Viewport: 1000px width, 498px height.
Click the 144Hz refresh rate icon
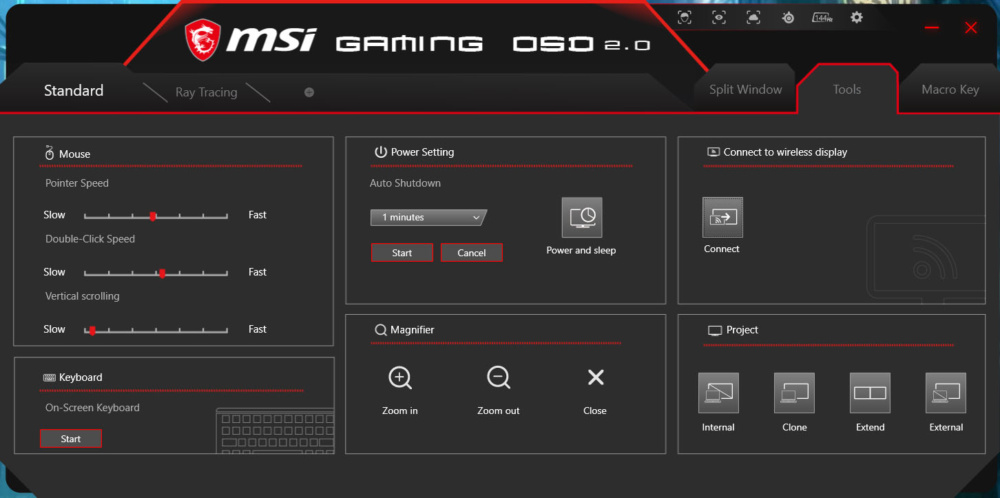[822, 18]
